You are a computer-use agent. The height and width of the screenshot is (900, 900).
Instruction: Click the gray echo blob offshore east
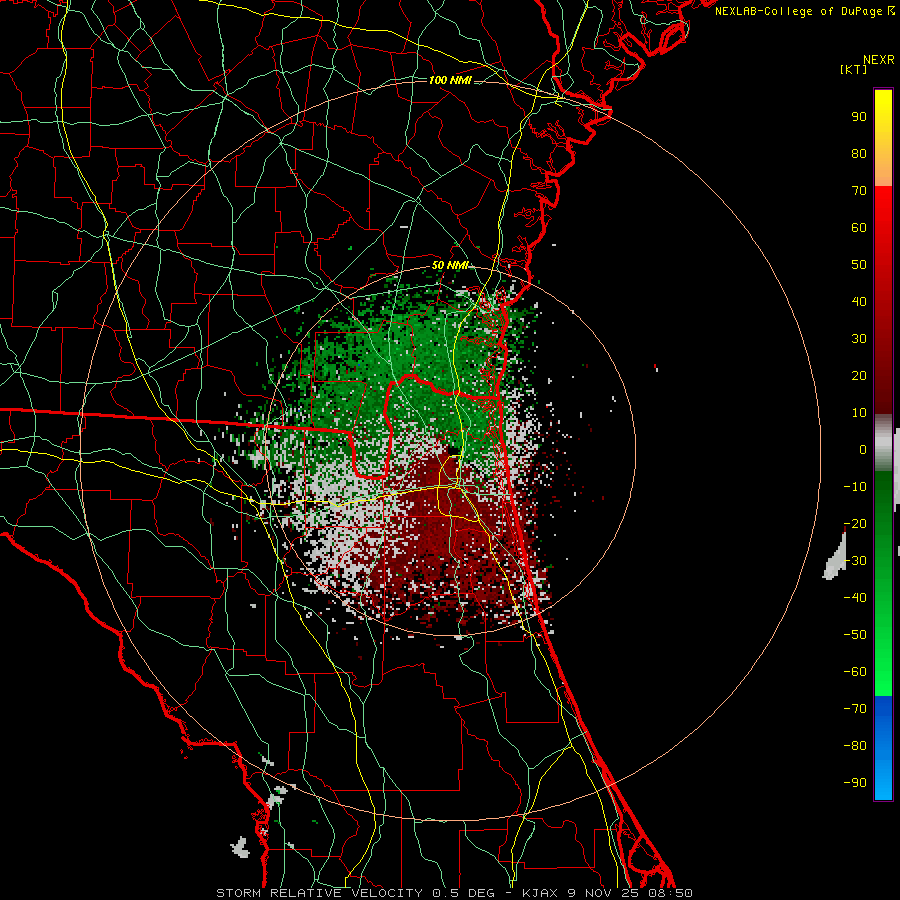(x=835, y=557)
